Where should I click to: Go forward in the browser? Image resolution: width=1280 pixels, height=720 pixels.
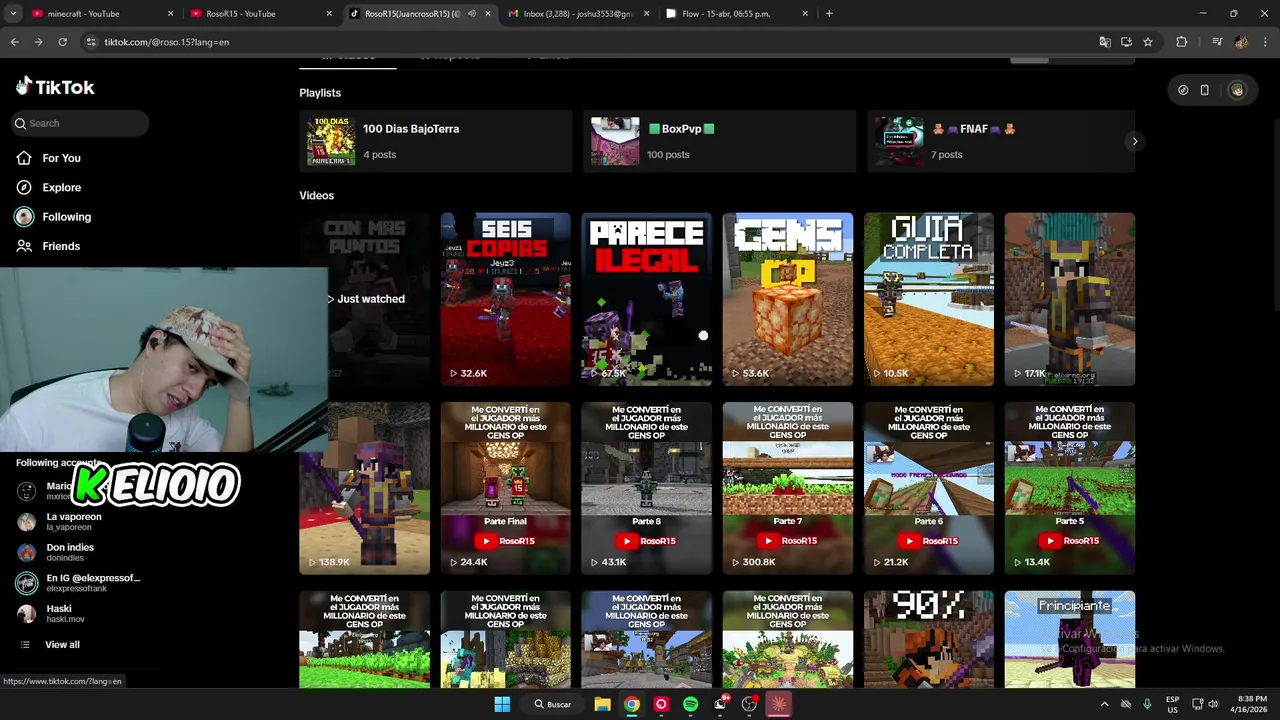coord(38,42)
